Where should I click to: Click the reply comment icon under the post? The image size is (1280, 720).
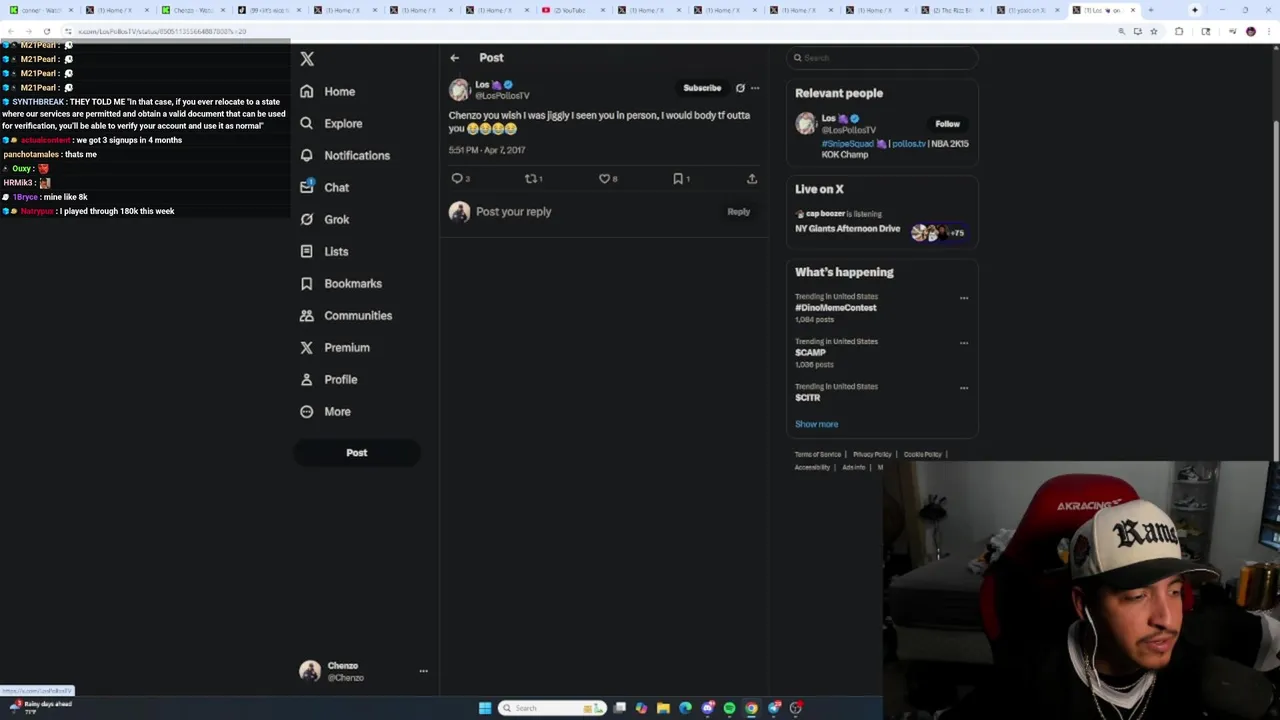[457, 178]
